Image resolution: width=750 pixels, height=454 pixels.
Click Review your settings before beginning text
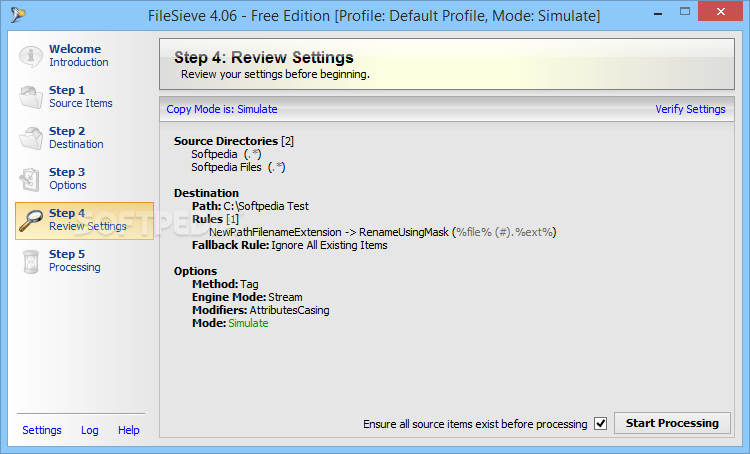pyautogui.click(x=275, y=74)
